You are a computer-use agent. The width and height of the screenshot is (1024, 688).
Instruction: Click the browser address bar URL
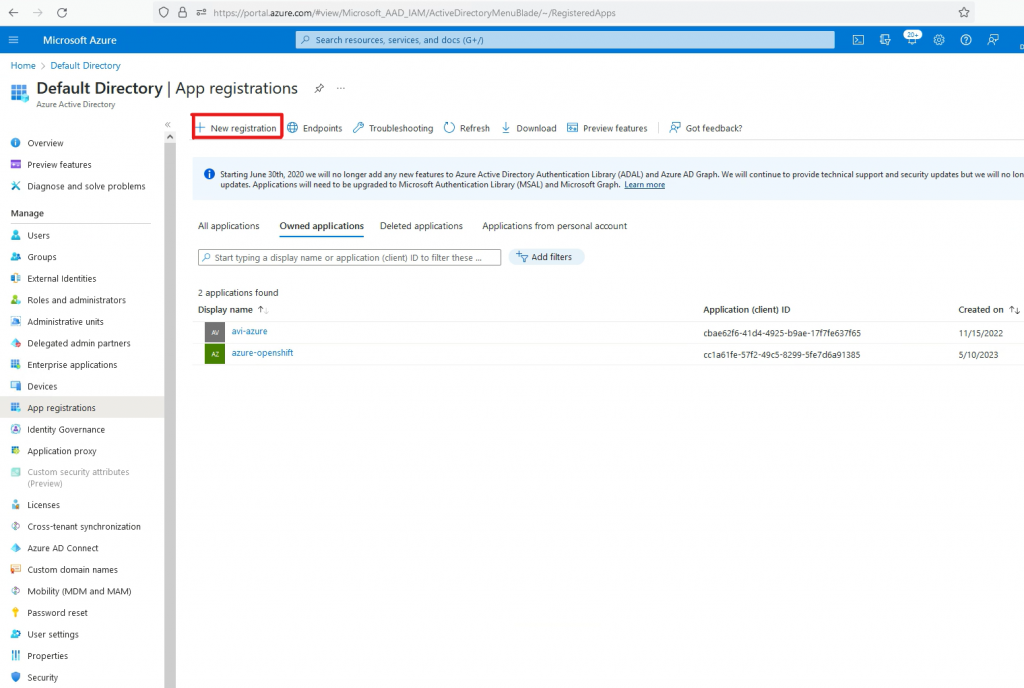pyautogui.click(x=414, y=12)
